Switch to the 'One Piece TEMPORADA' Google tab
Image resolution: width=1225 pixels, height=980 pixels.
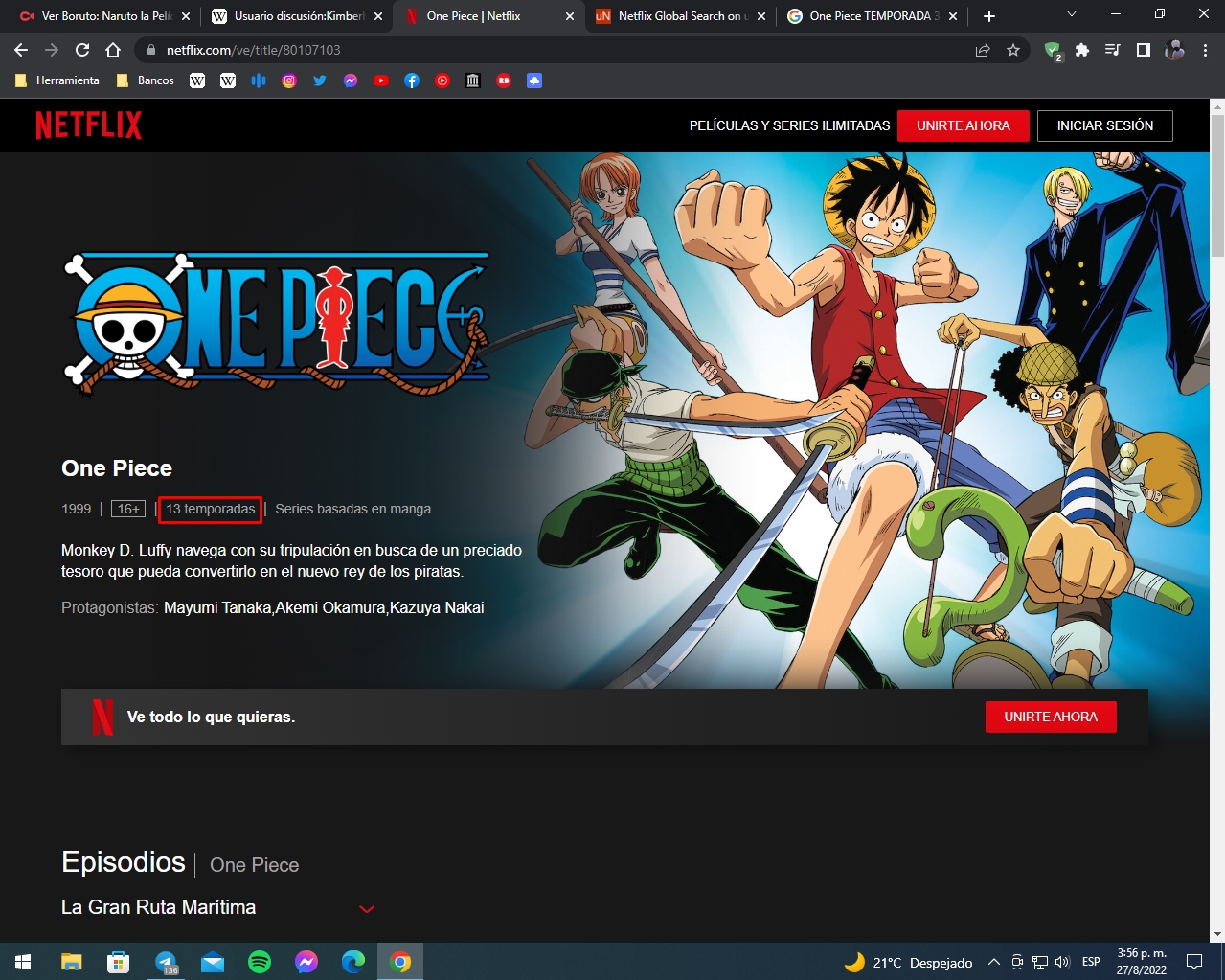click(x=873, y=16)
